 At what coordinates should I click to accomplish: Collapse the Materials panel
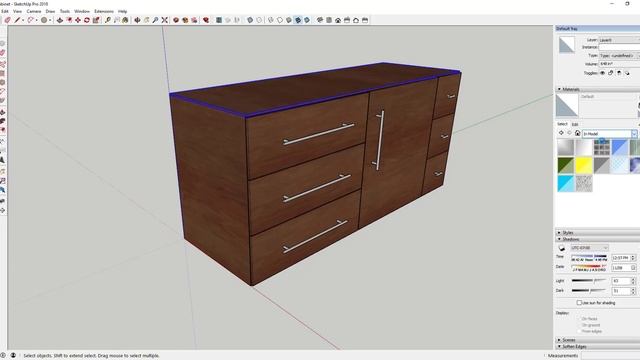[x=559, y=89]
